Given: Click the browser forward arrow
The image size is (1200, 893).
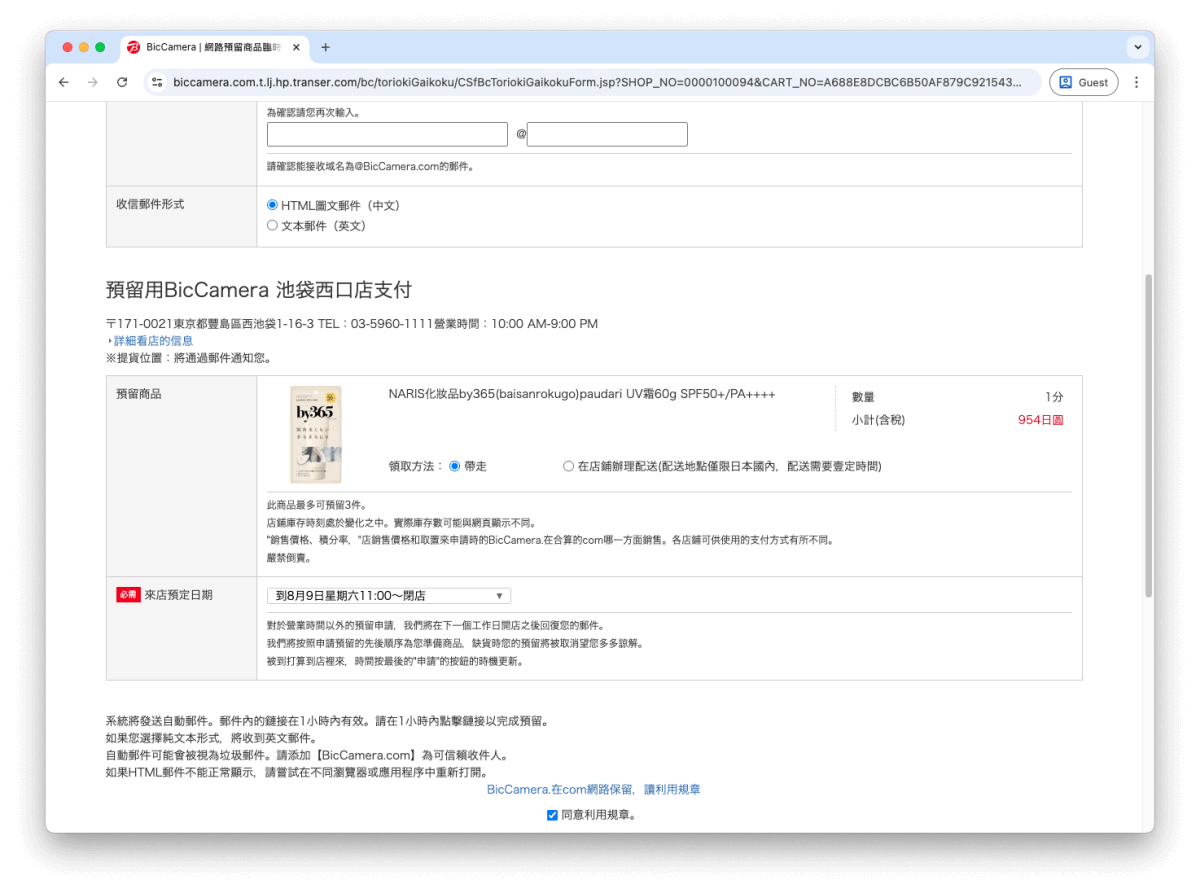Looking at the screenshot, I should 93,82.
